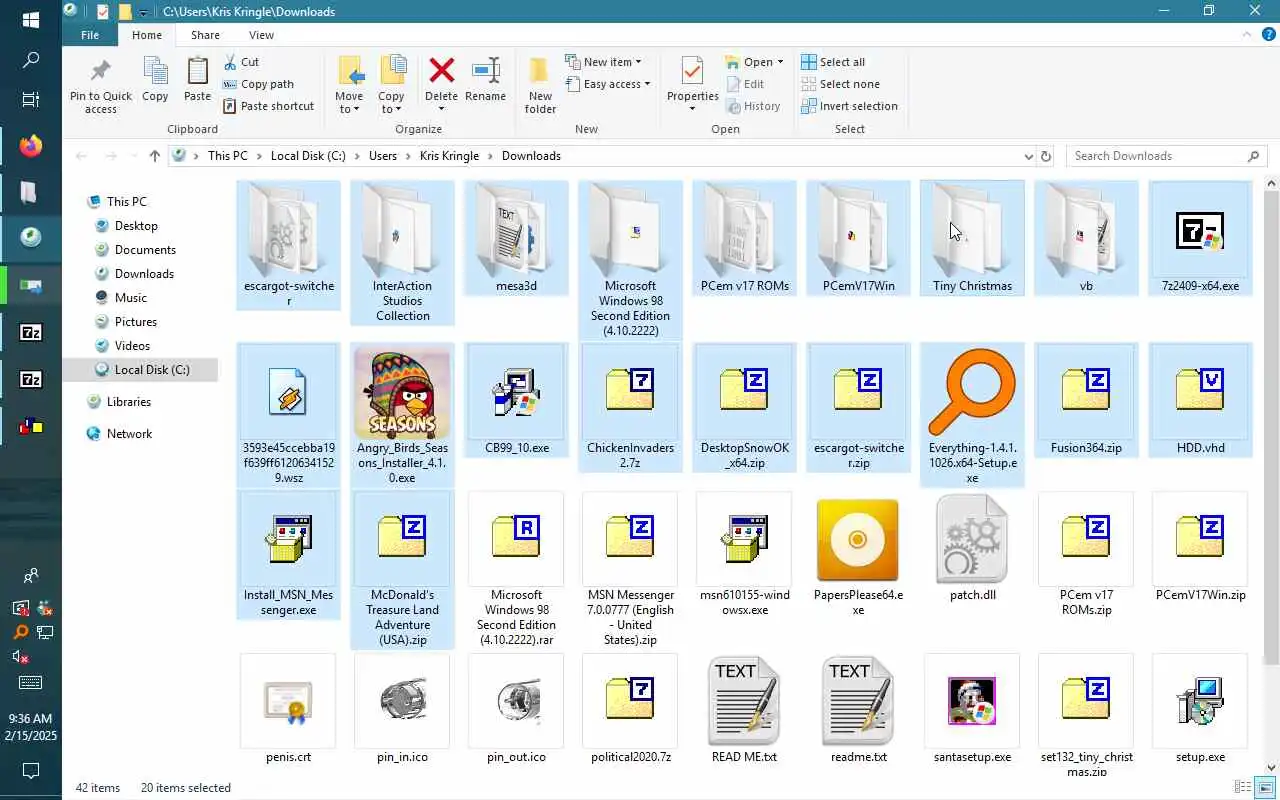Expand the Open dropdown in ribbon
This screenshot has height=800, width=1280.
tap(755, 62)
